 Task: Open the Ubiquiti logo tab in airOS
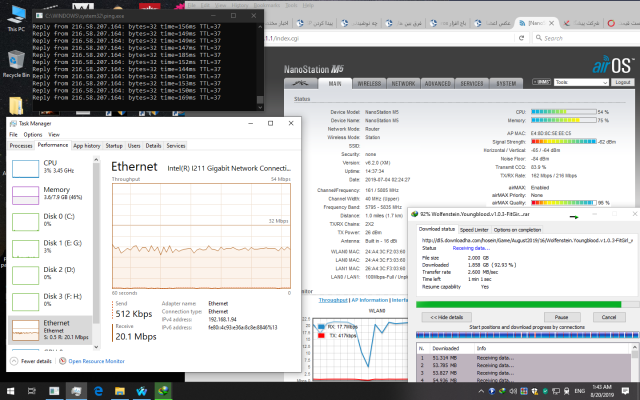pos(301,83)
